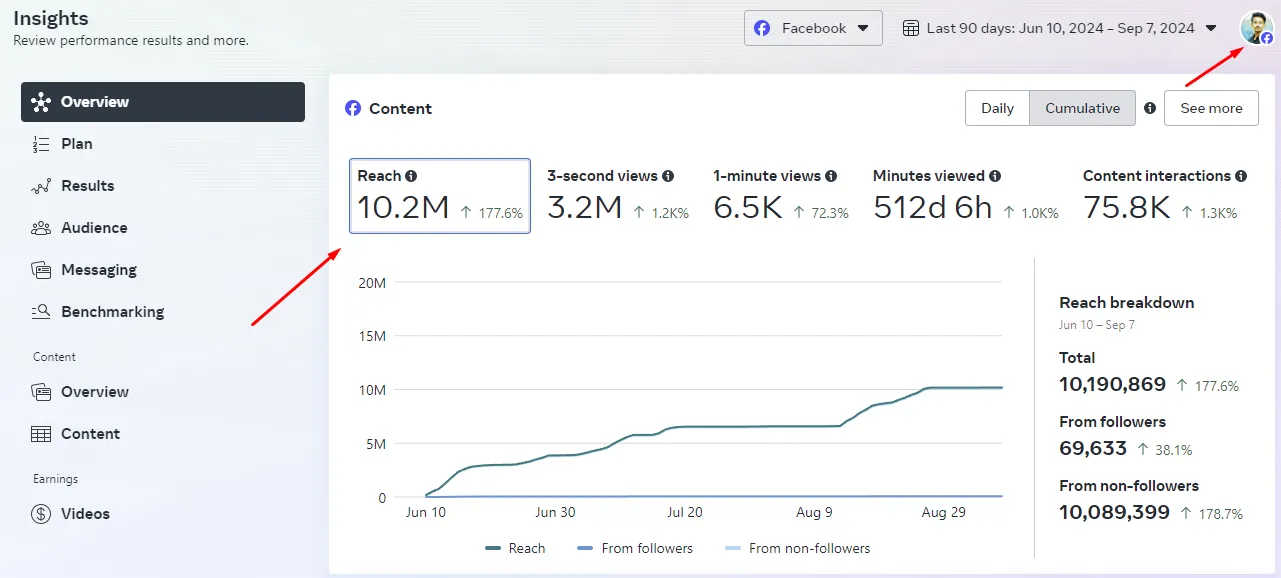Click the See more button
1281x578 pixels.
(x=1211, y=108)
